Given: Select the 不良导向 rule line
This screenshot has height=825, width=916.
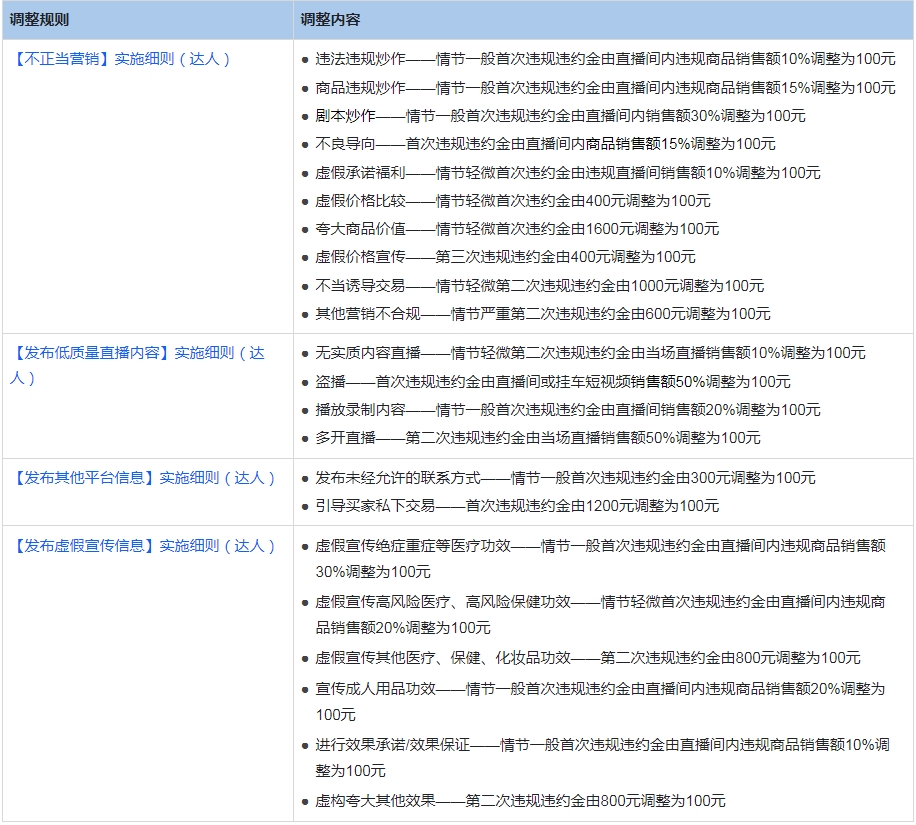Looking at the screenshot, I should pyautogui.click(x=545, y=144).
